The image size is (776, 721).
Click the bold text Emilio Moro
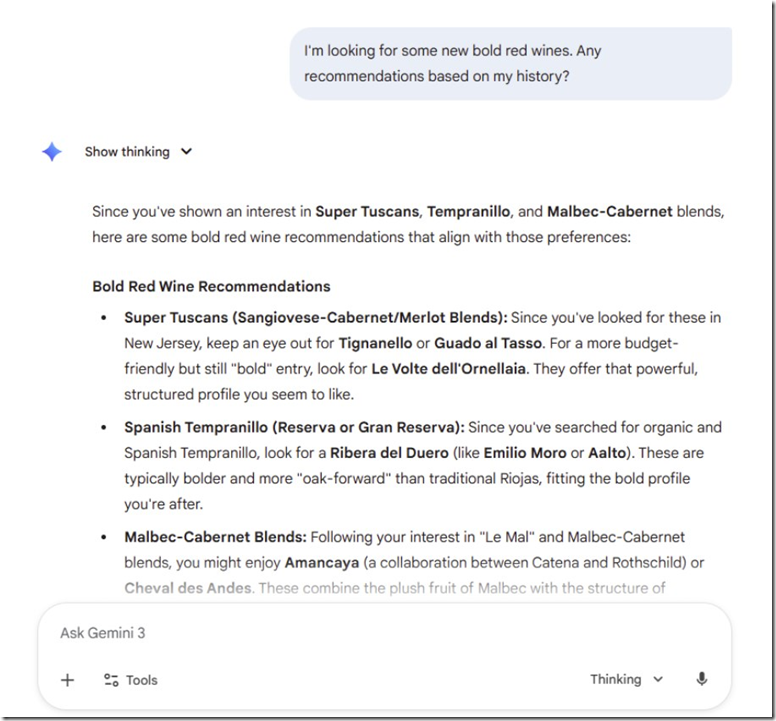coord(525,453)
